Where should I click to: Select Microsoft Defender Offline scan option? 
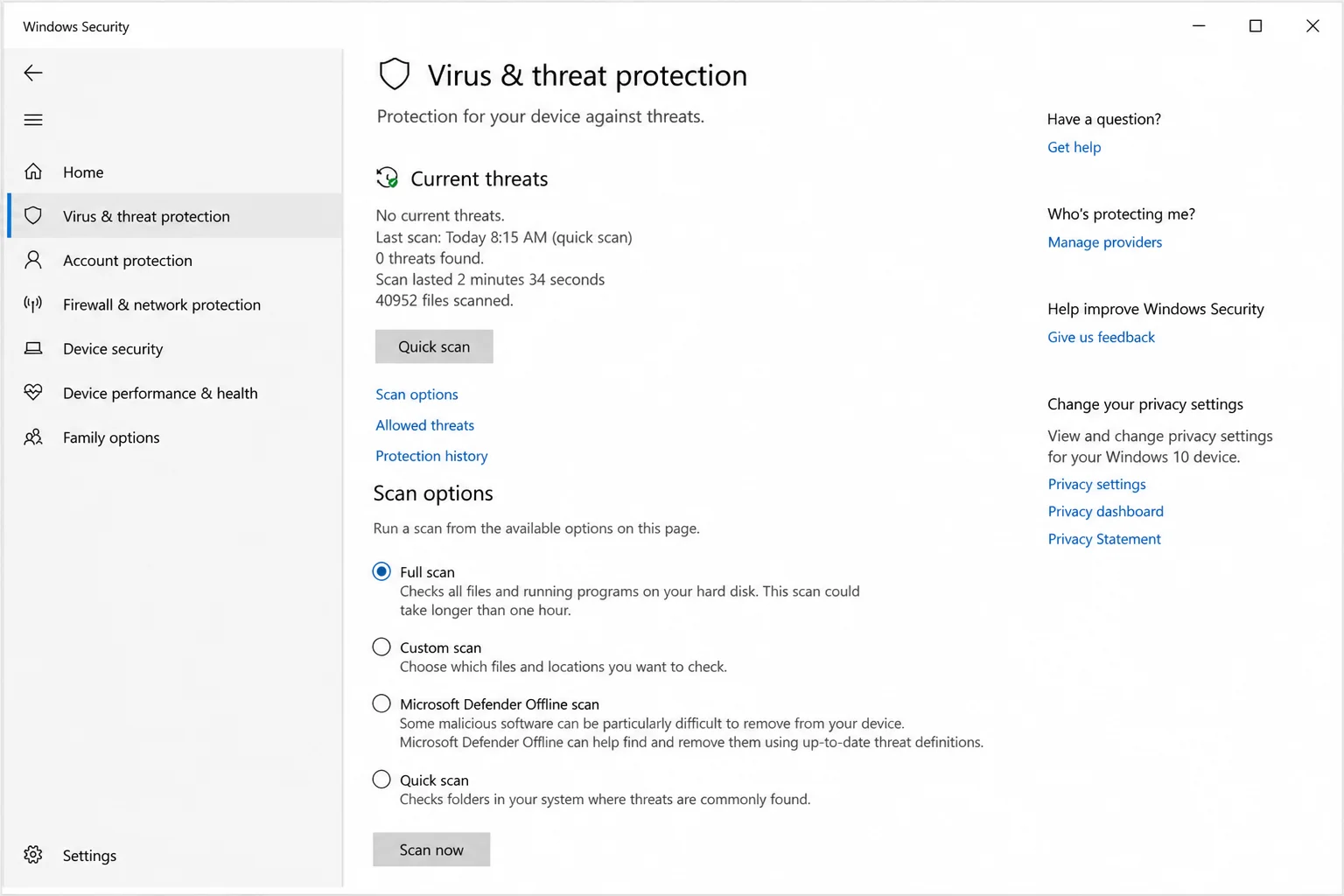click(381, 703)
